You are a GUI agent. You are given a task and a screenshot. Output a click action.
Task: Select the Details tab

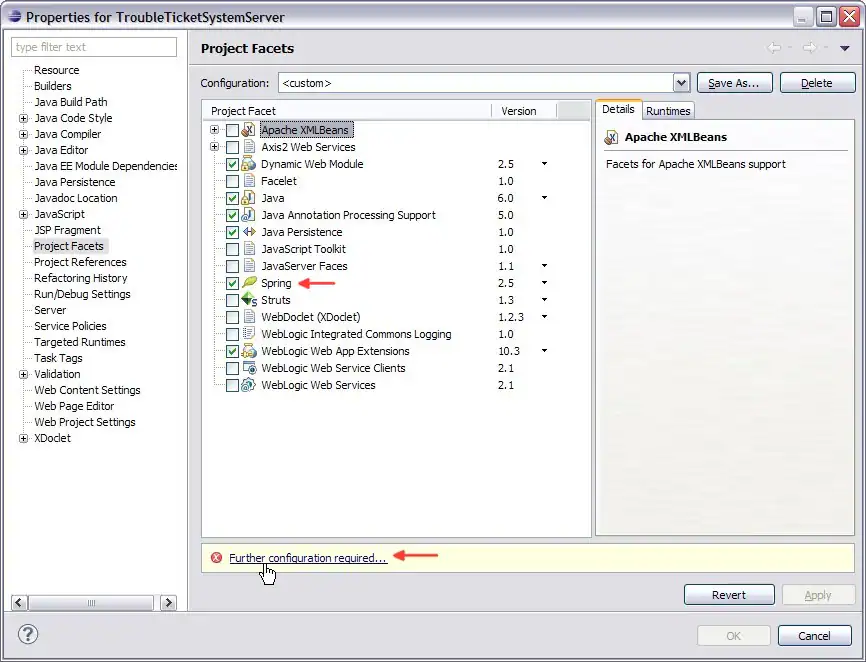coord(618,109)
